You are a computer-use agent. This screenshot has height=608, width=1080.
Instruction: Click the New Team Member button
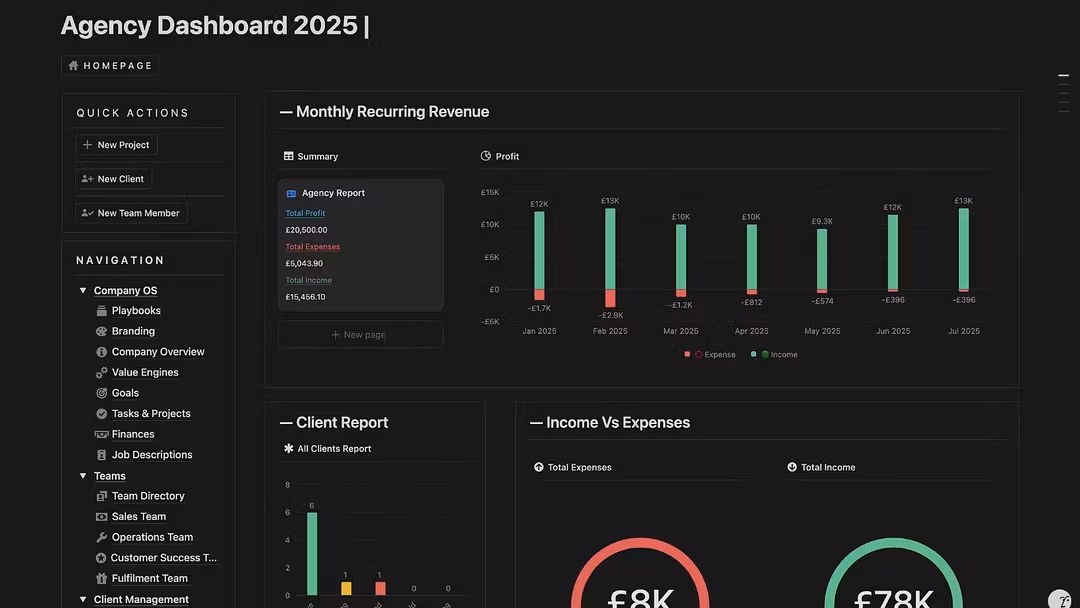[131, 213]
